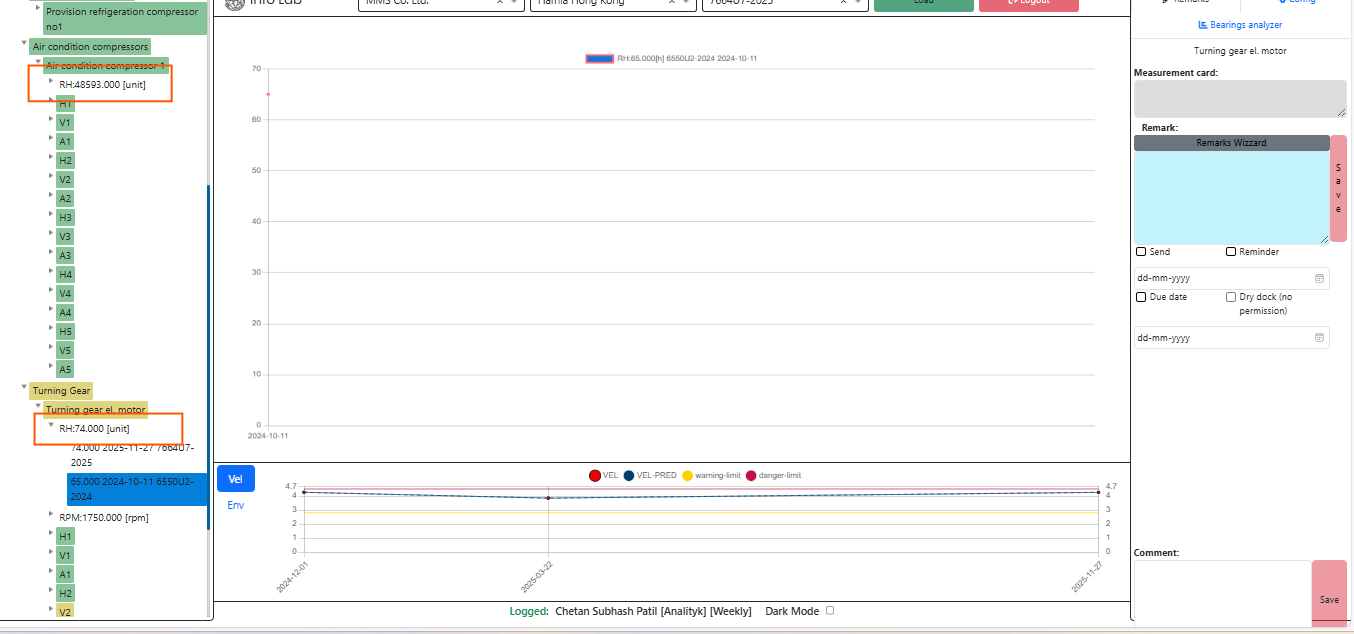The width and height of the screenshot is (1354, 634).
Task: Check the Reminder checkbox
Action: click(x=1231, y=252)
